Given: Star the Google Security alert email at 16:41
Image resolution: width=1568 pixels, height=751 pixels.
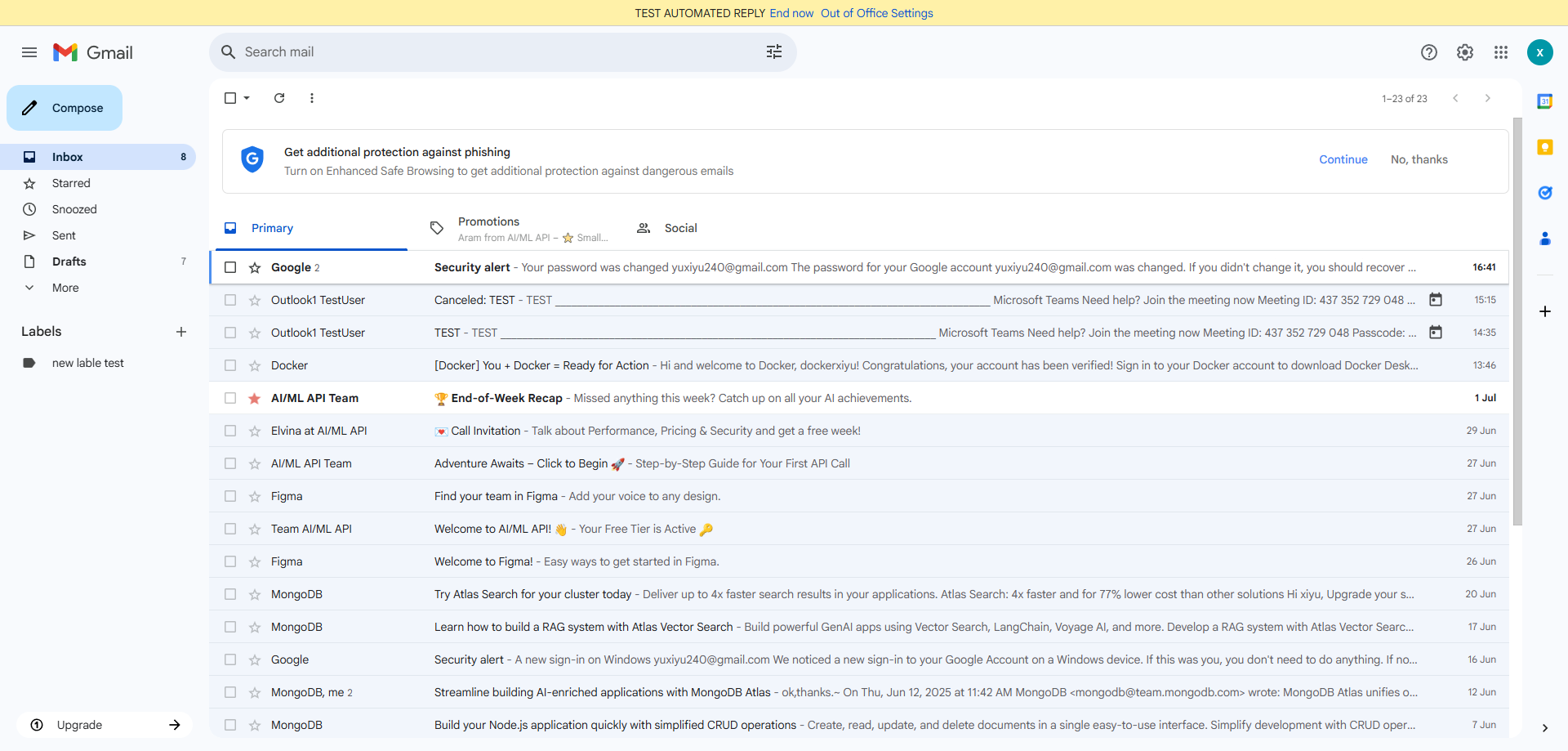Looking at the screenshot, I should [x=255, y=268].
